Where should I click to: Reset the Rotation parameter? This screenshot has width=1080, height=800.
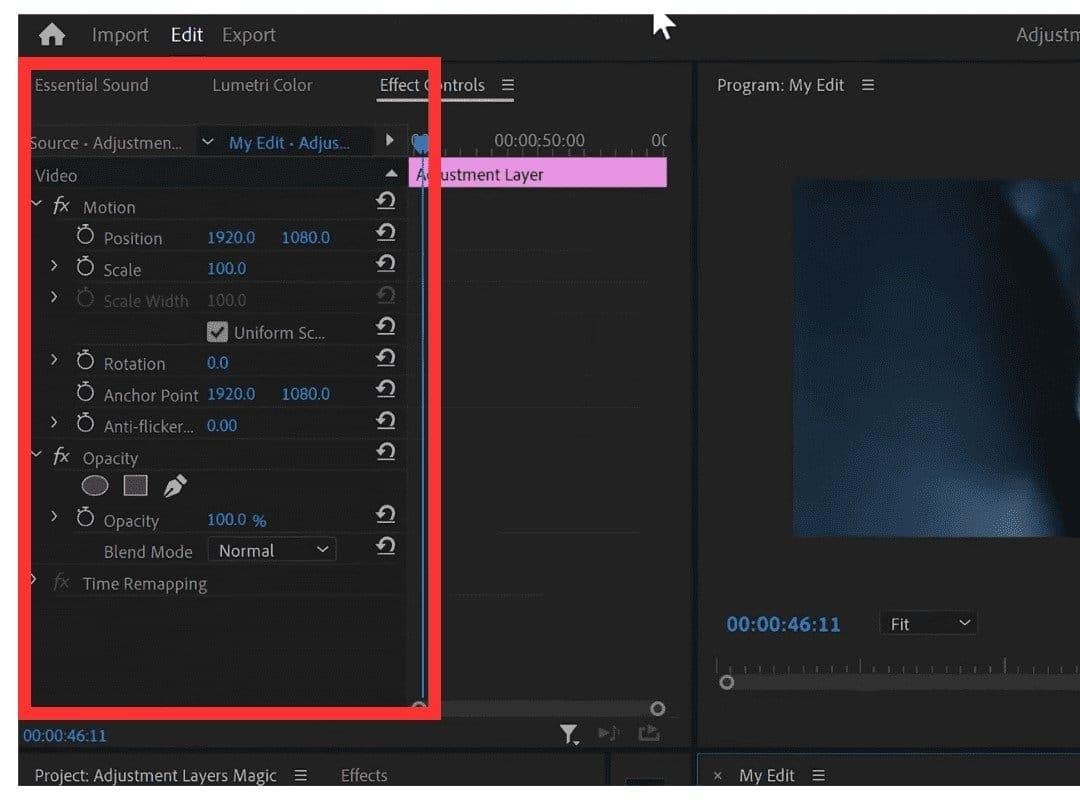tap(385, 358)
